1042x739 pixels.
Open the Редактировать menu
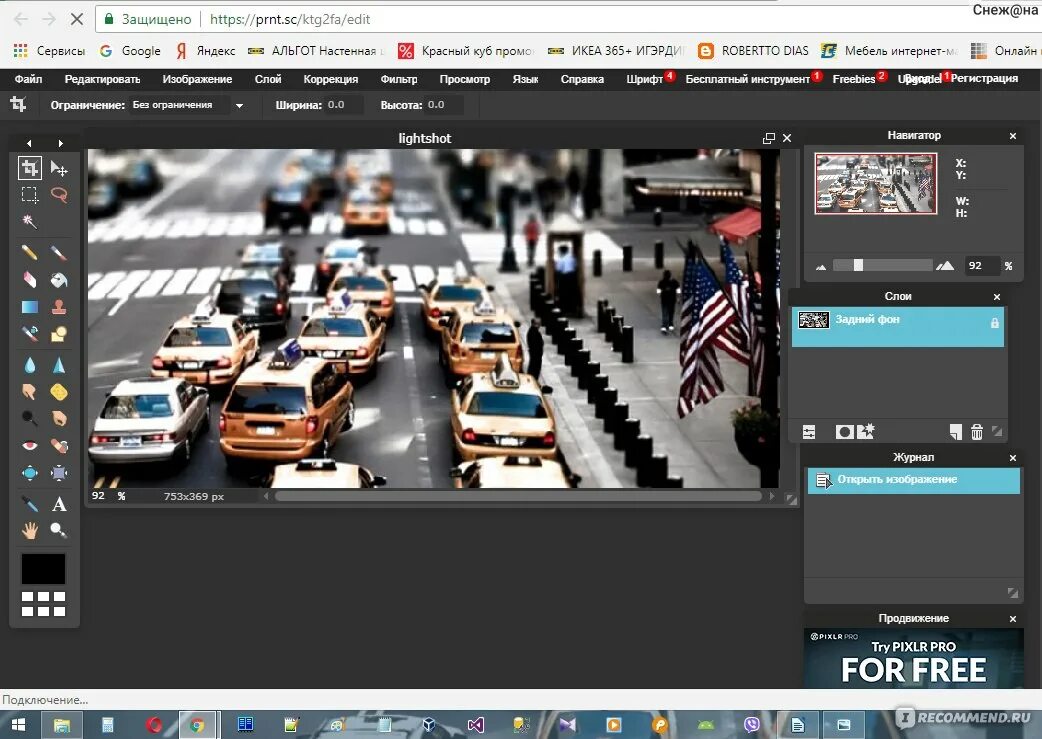click(102, 79)
